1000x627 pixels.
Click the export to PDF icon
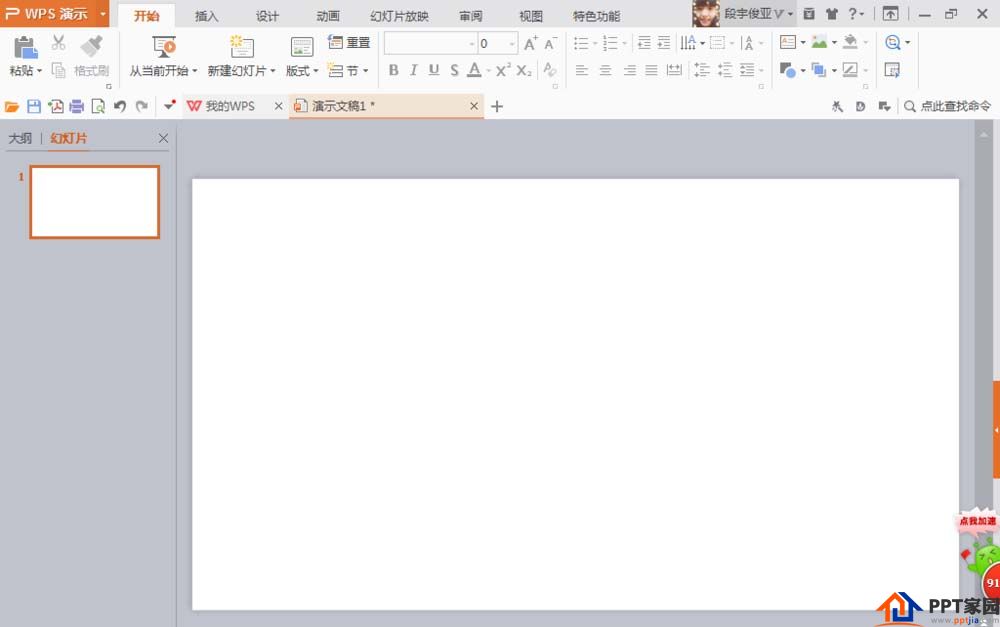tap(56, 106)
